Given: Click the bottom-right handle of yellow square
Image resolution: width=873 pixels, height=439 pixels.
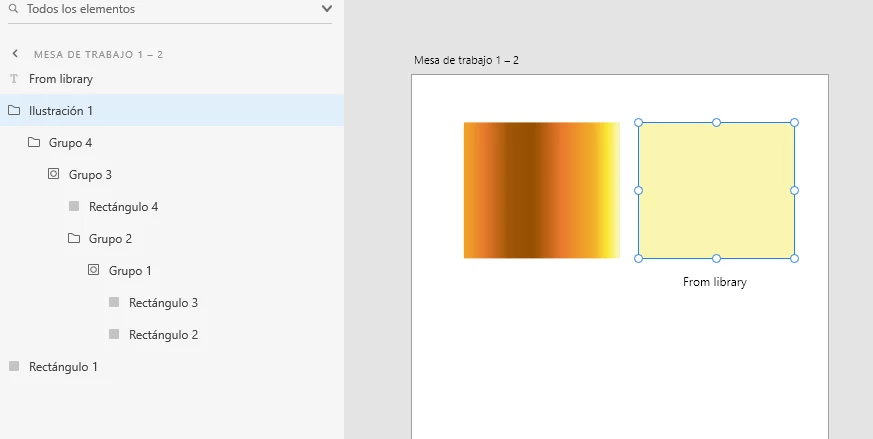Looking at the screenshot, I should [794, 258].
